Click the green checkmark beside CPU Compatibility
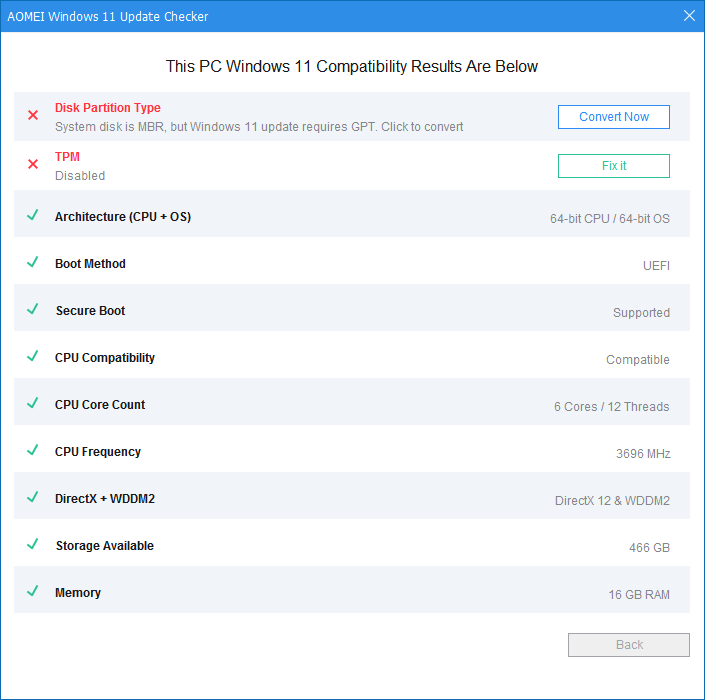Viewport: 705px width, 700px height. [32, 356]
